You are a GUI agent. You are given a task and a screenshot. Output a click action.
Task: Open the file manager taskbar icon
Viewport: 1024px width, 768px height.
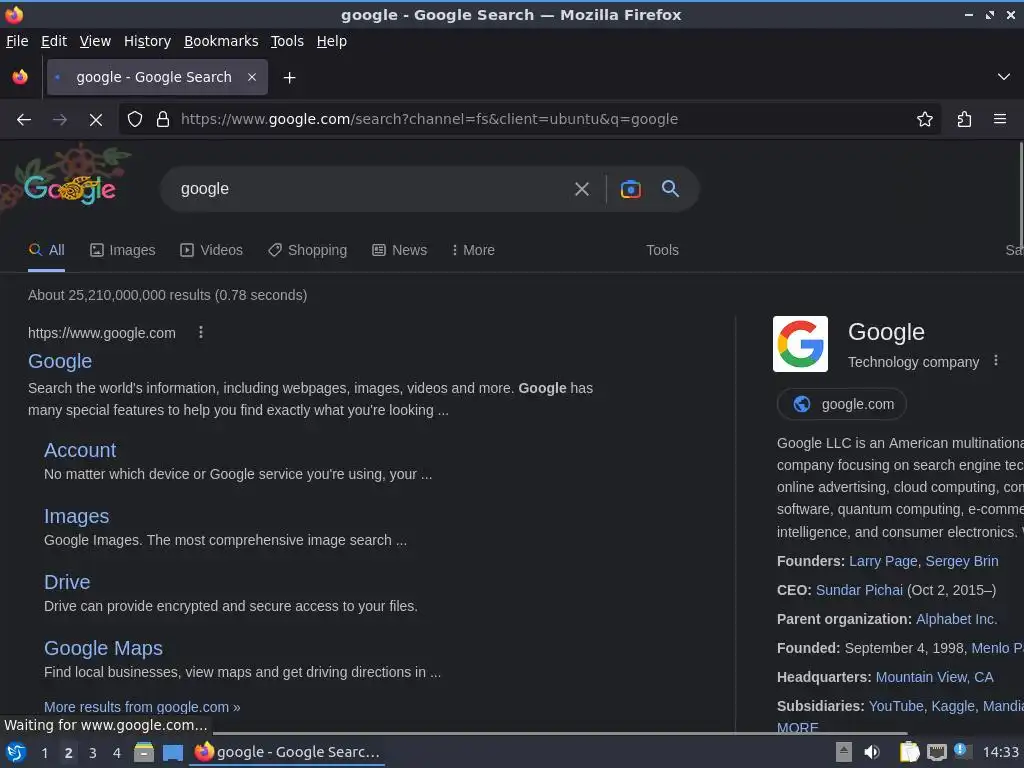click(144, 752)
